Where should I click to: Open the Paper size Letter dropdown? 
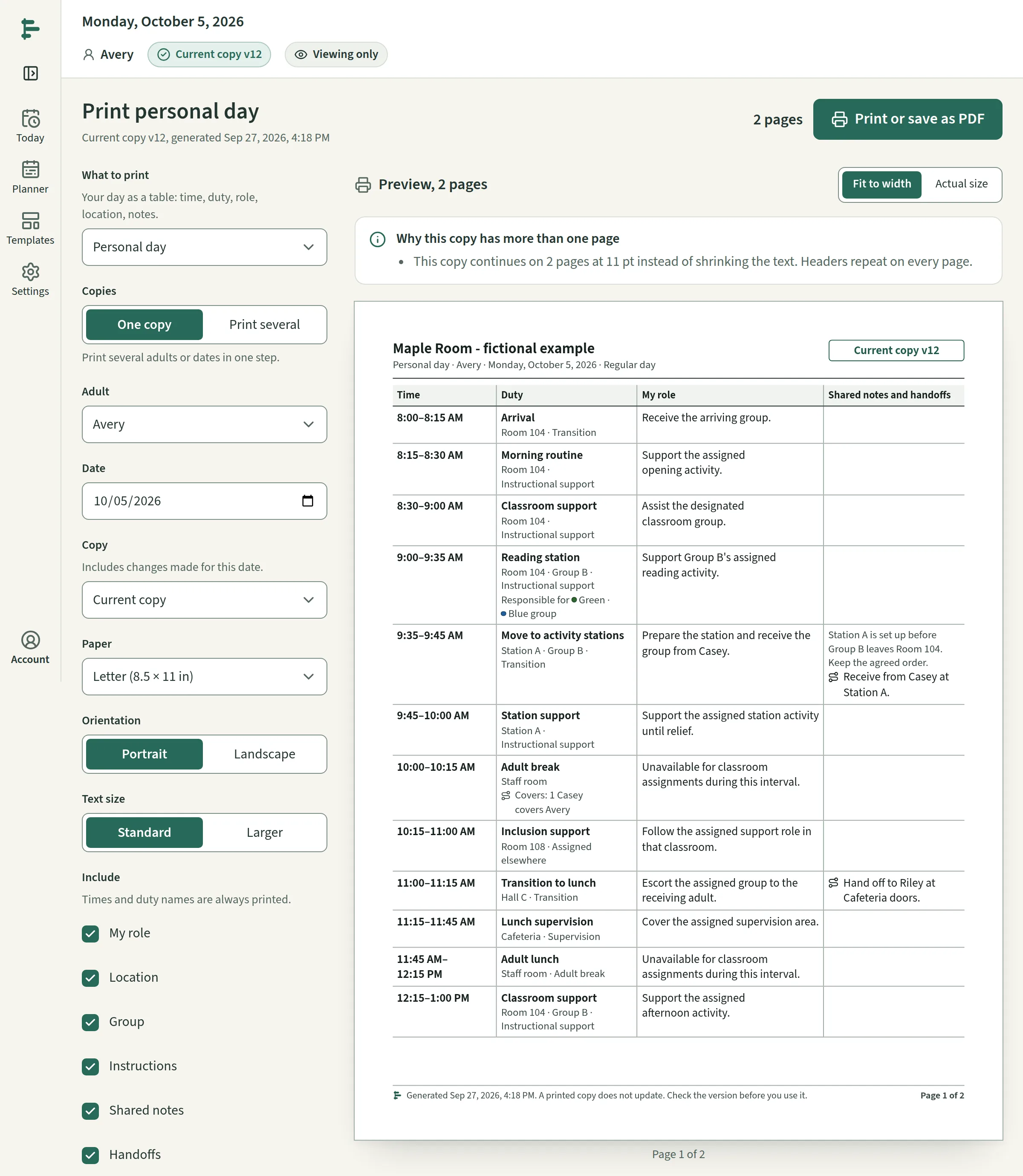tap(204, 677)
